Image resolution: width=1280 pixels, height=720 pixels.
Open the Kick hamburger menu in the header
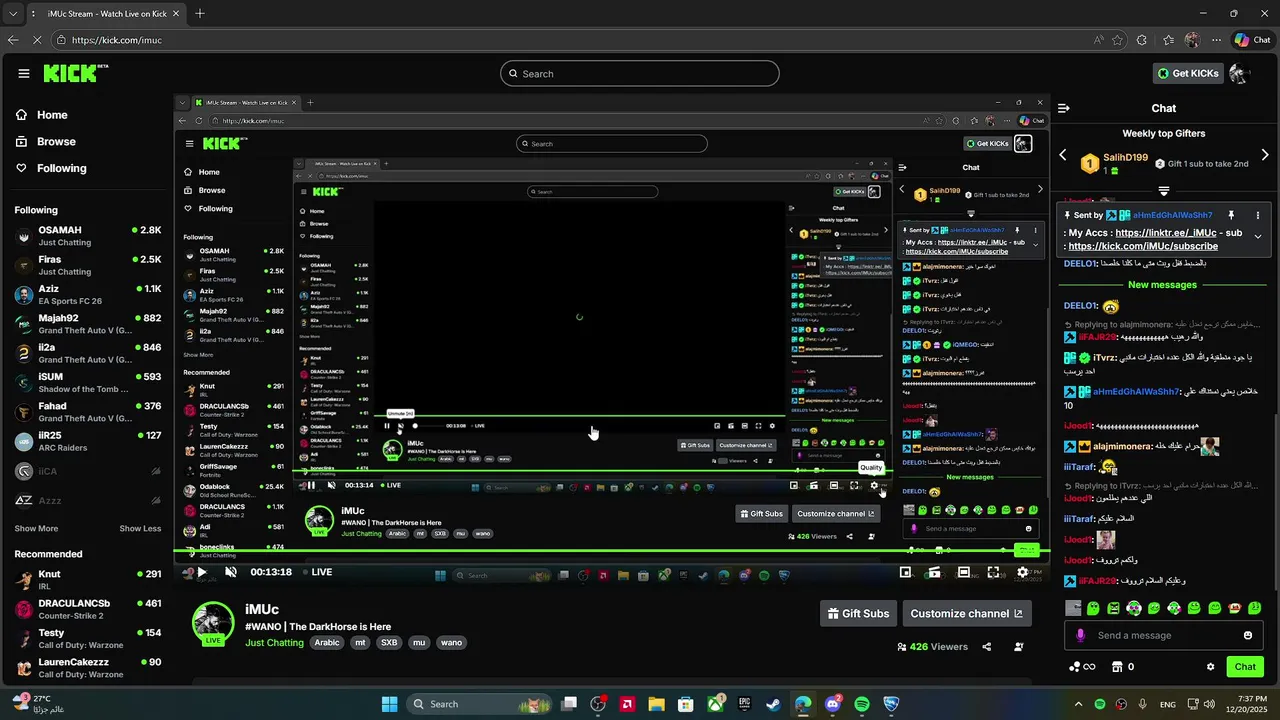(24, 73)
